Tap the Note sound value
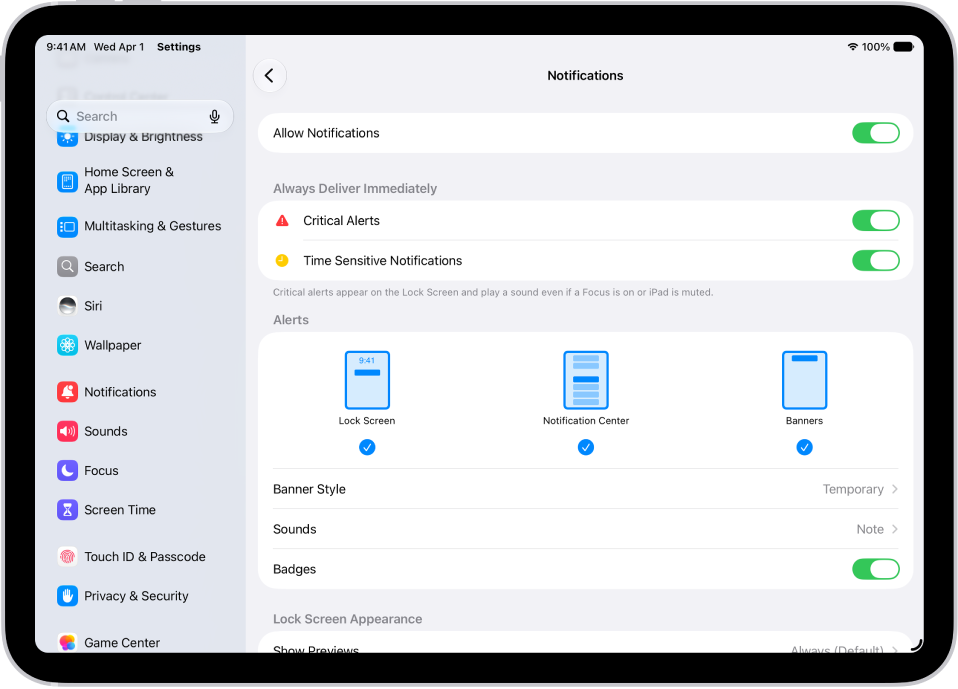This screenshot has width=958, height=689. point(870,530)
